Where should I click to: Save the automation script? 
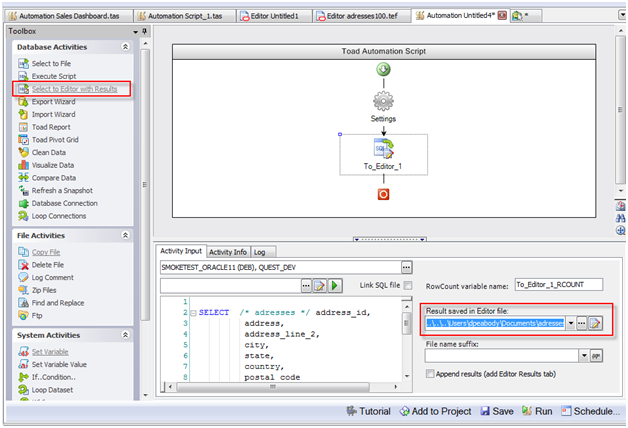(497, 411)
